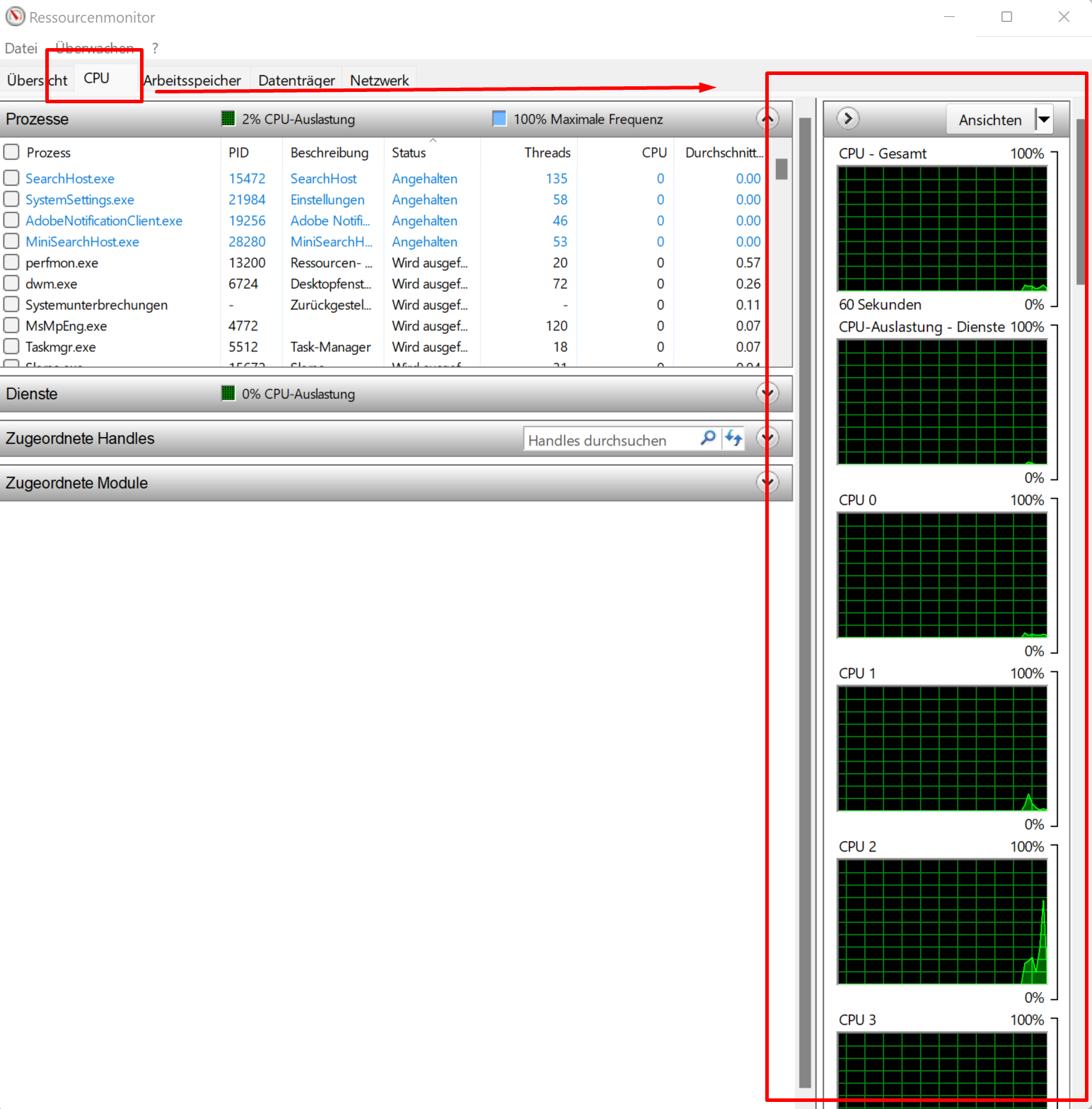Viewport: 1092px width, 1109px height.
Task: Click the CPU 2 usage graph
Action: pos(942,921)
